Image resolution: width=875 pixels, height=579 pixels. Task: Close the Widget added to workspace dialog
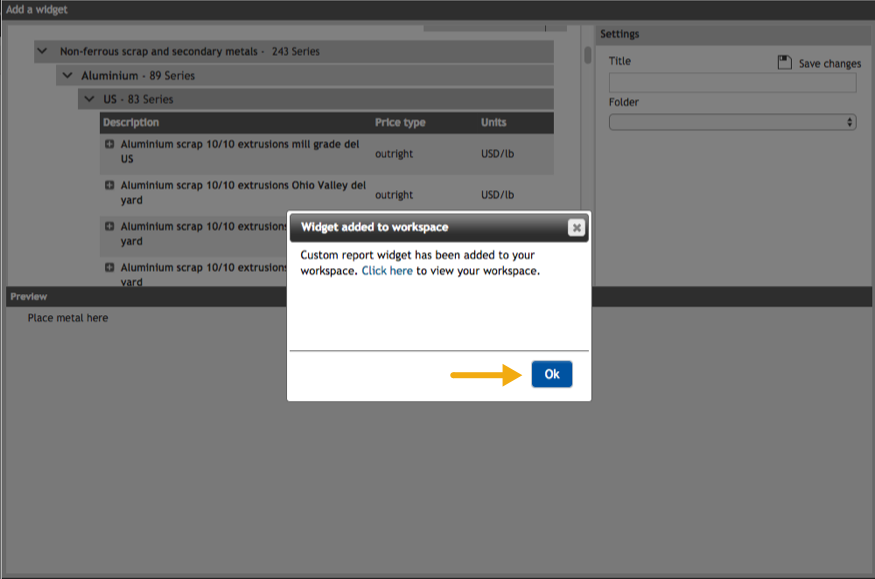coord(576,227)
